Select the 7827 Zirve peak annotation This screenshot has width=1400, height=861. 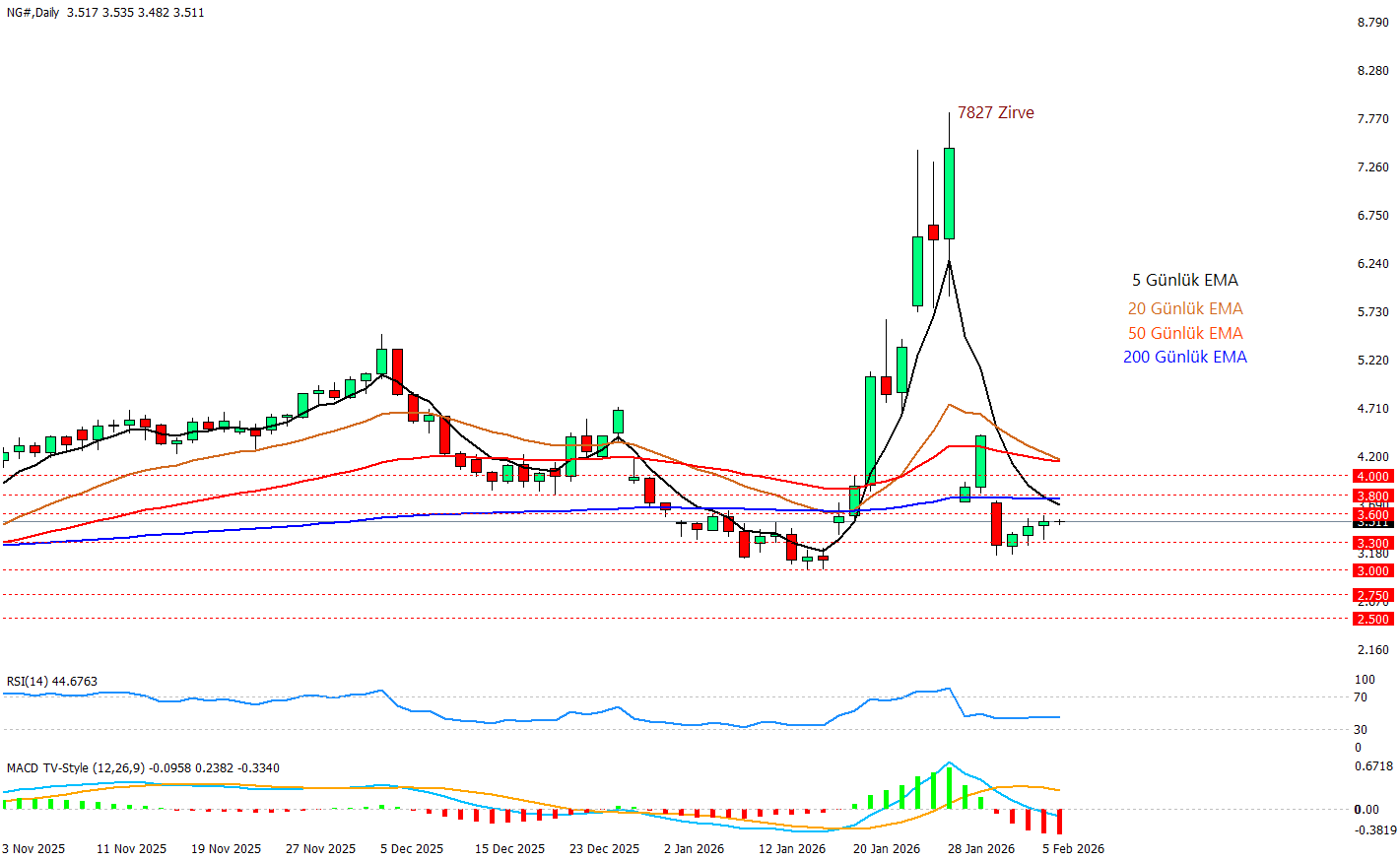pyautogui.click(x=995, y=112)
